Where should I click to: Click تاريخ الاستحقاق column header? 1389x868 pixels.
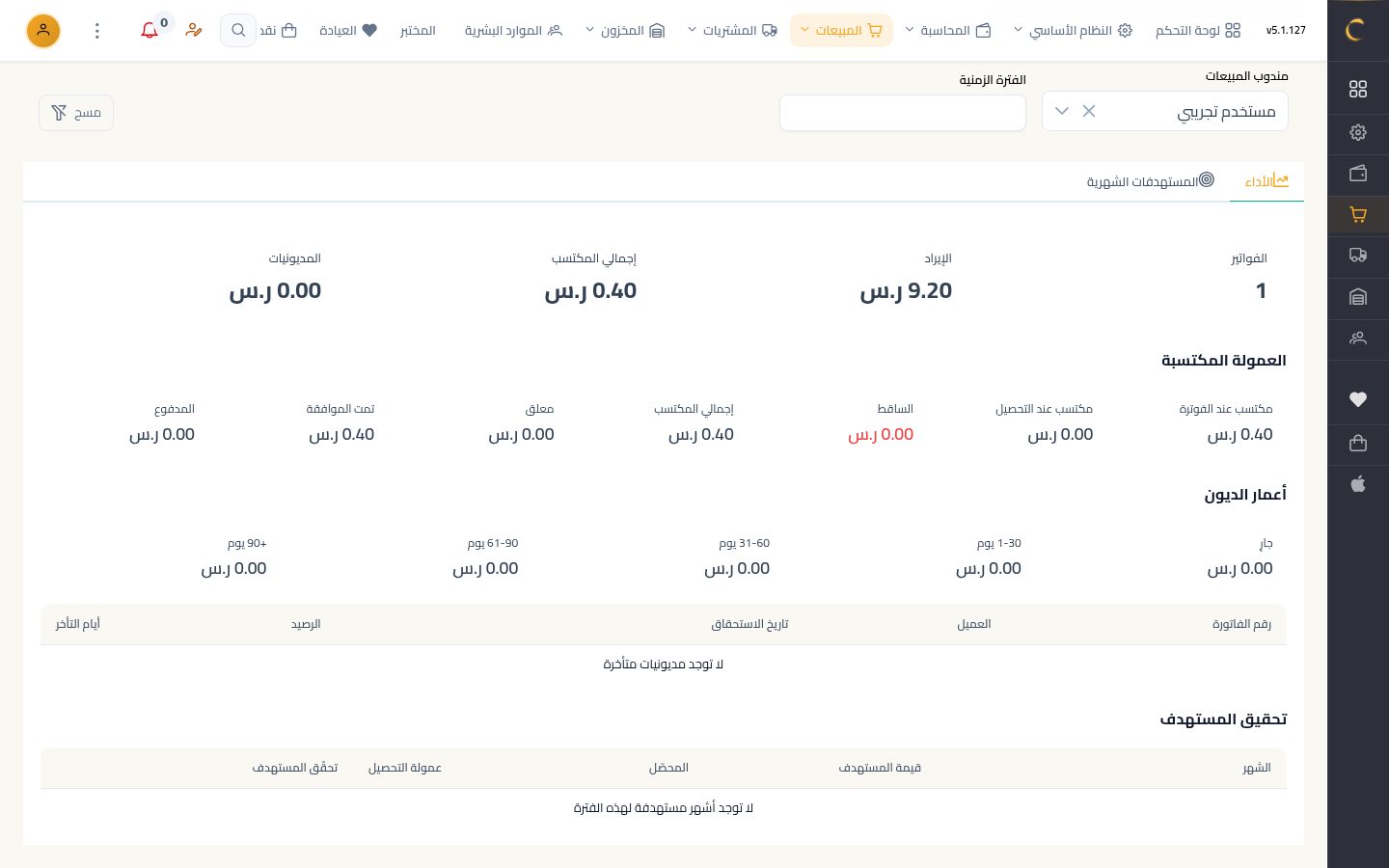click(749, 624)
